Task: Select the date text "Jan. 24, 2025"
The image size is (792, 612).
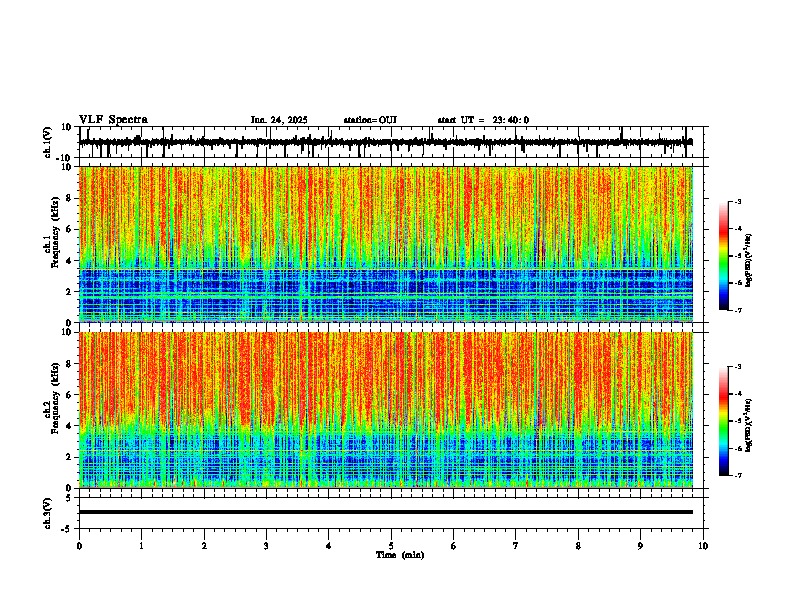Action: click(x=279, y=120)
